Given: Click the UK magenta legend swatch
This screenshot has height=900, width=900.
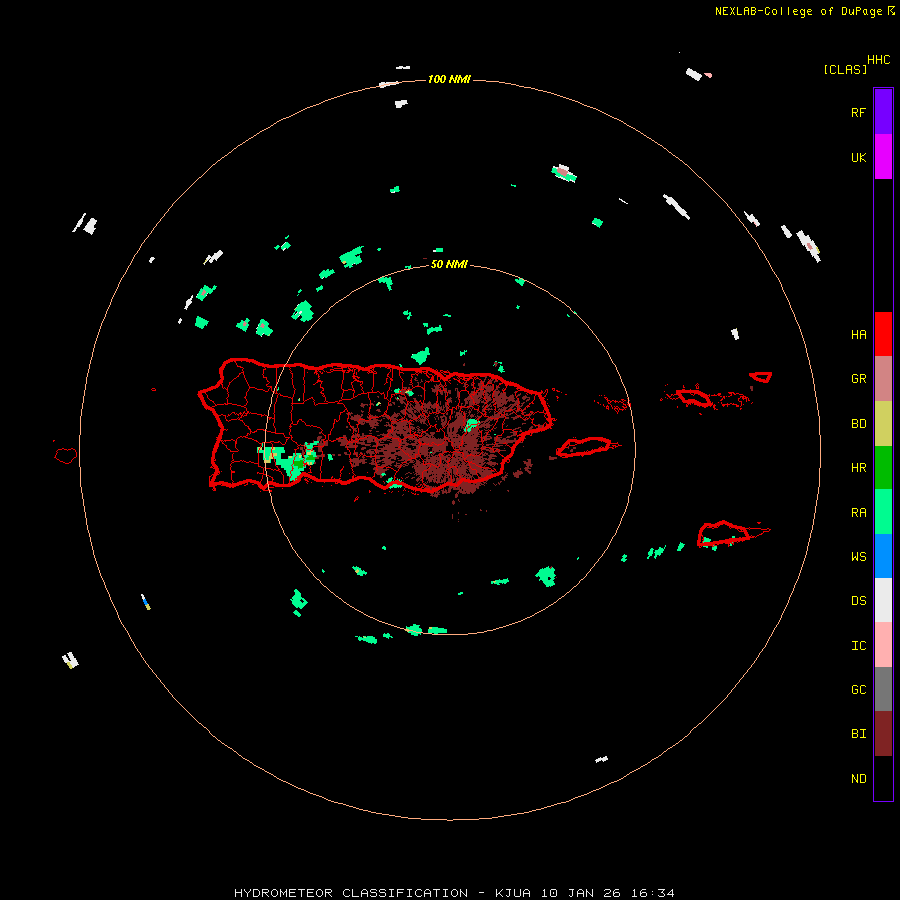Looking at the screenshot, I should click(x=883, y=157).
